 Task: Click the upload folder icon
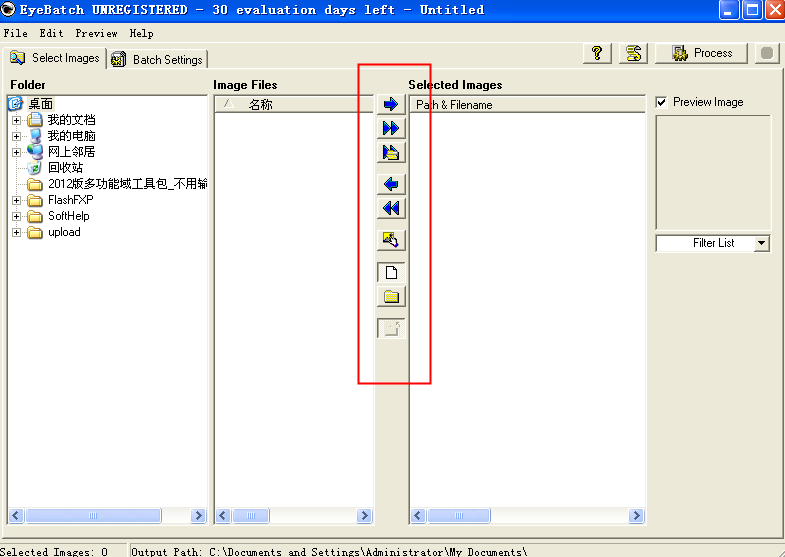(x=35, y=232)
